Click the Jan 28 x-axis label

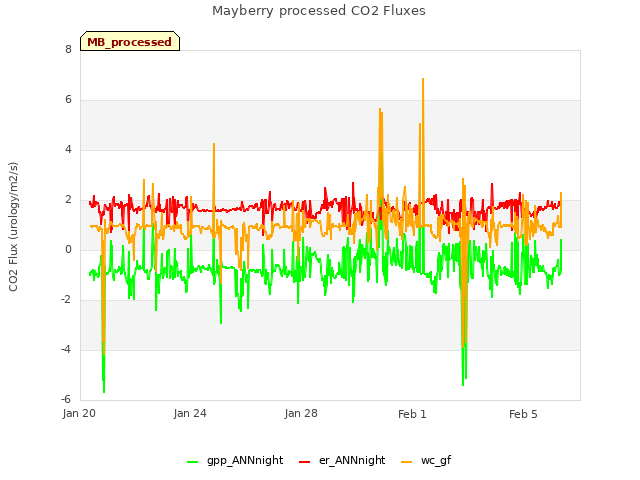[x=301, y=413]
